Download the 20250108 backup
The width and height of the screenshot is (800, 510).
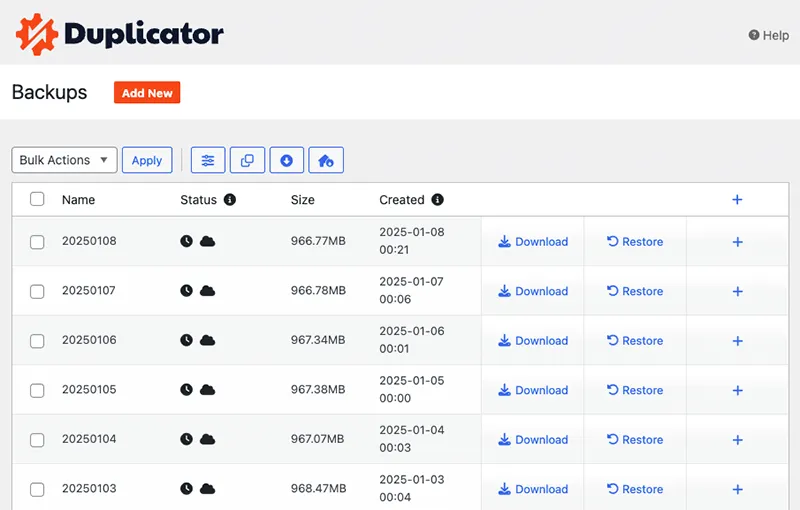click(x=533, y=242)
